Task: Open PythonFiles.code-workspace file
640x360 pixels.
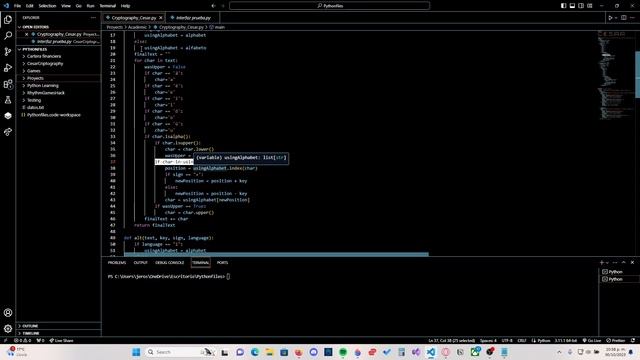Action: click(x=53, y=115)
